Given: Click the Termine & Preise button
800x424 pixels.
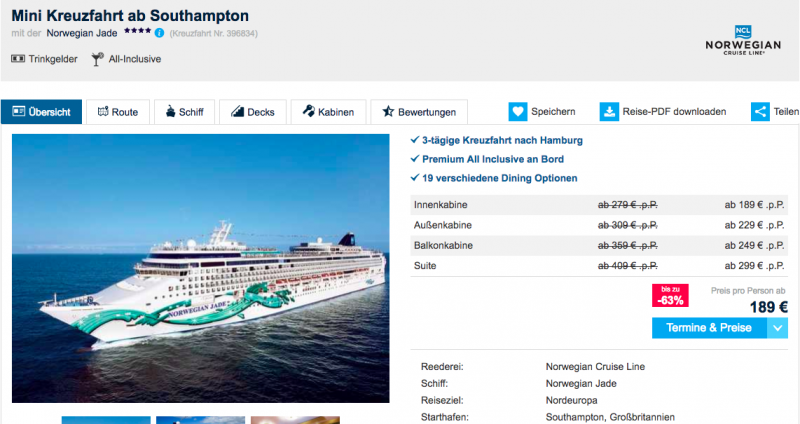Looking at the screenshot, I should (709, 328).
